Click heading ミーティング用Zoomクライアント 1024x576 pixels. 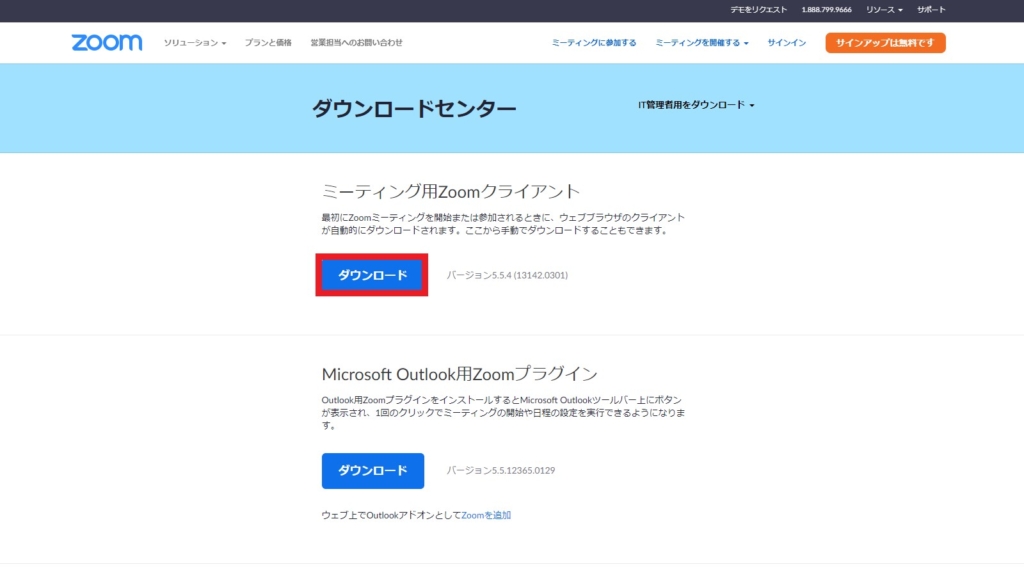pyautogui.click(x=451, y=191)
